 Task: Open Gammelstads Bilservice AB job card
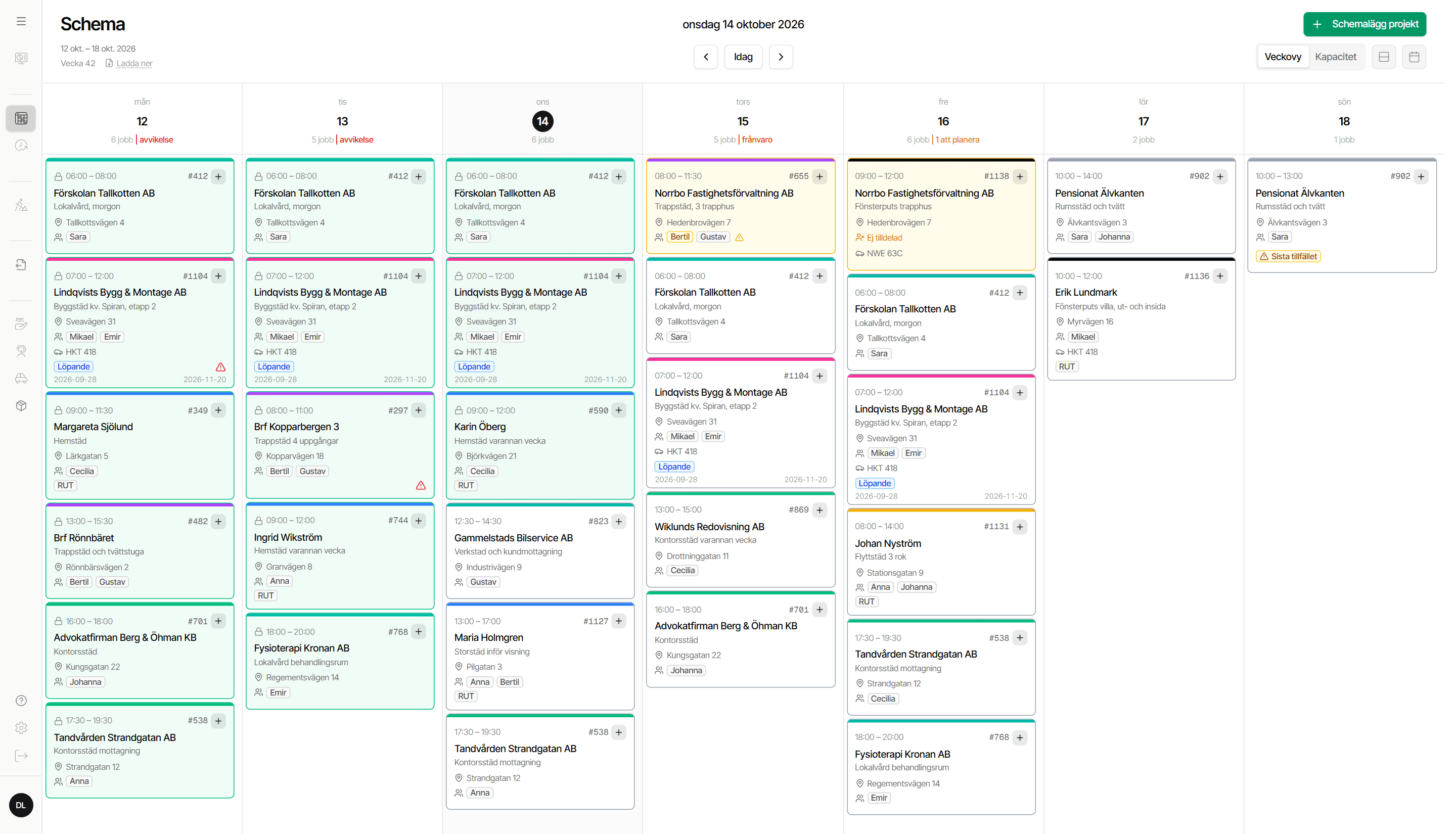pos(540,551)
